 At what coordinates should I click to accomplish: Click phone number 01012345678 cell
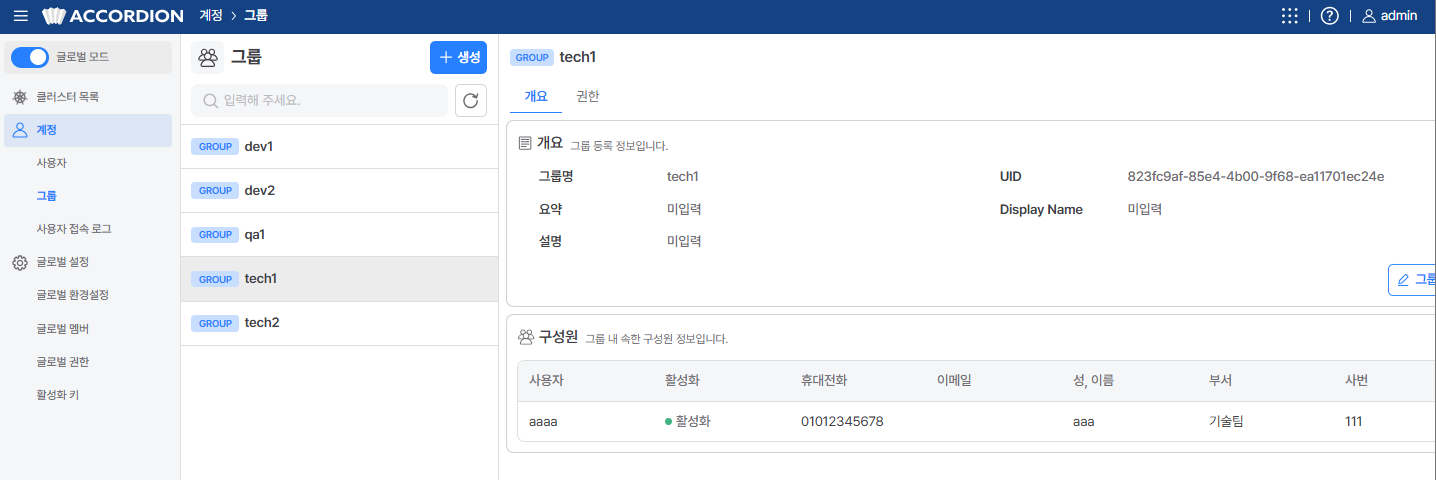click(x=842, y=422)
